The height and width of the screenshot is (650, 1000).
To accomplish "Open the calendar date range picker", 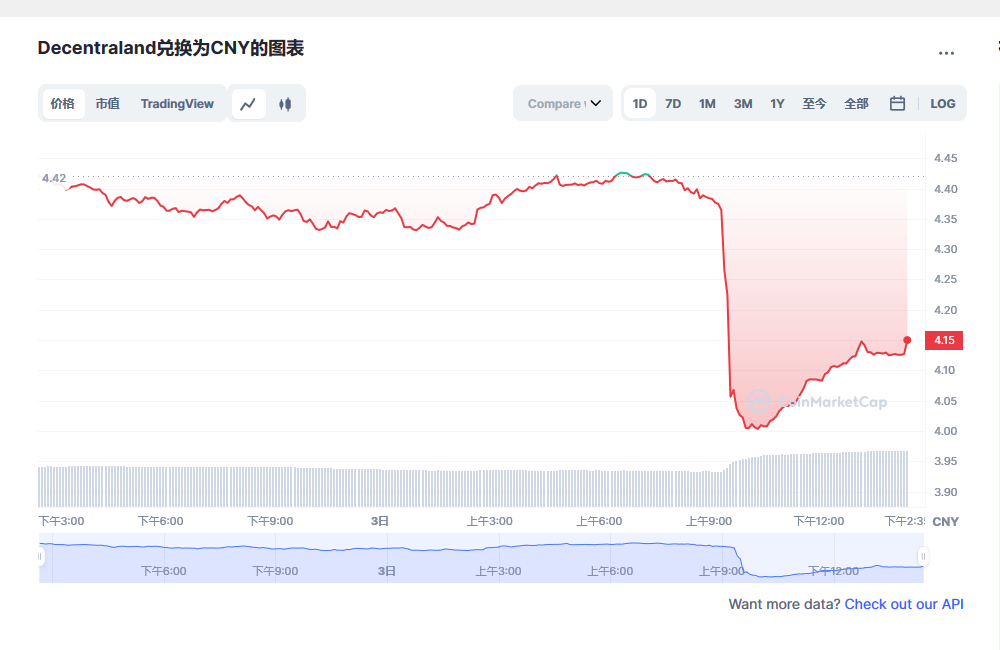I will 897,103.
